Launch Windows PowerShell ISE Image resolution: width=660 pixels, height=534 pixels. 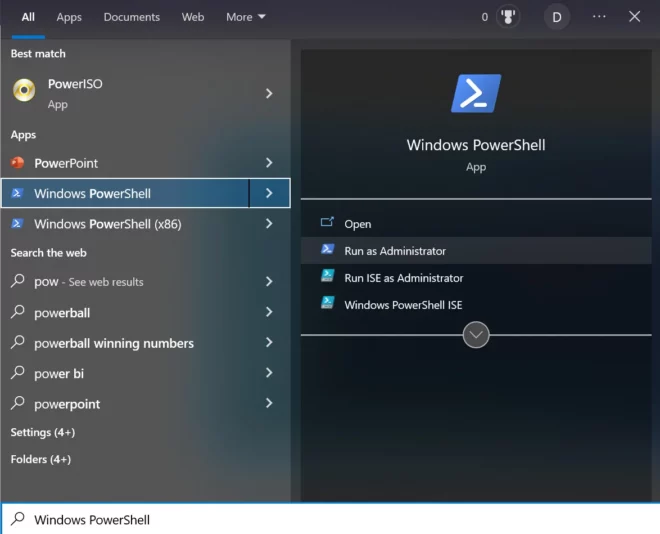click(x=476, y=305)
